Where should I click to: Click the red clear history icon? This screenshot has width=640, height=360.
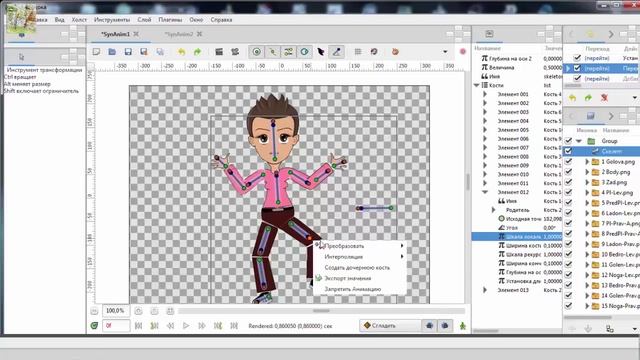click(604, 98)
